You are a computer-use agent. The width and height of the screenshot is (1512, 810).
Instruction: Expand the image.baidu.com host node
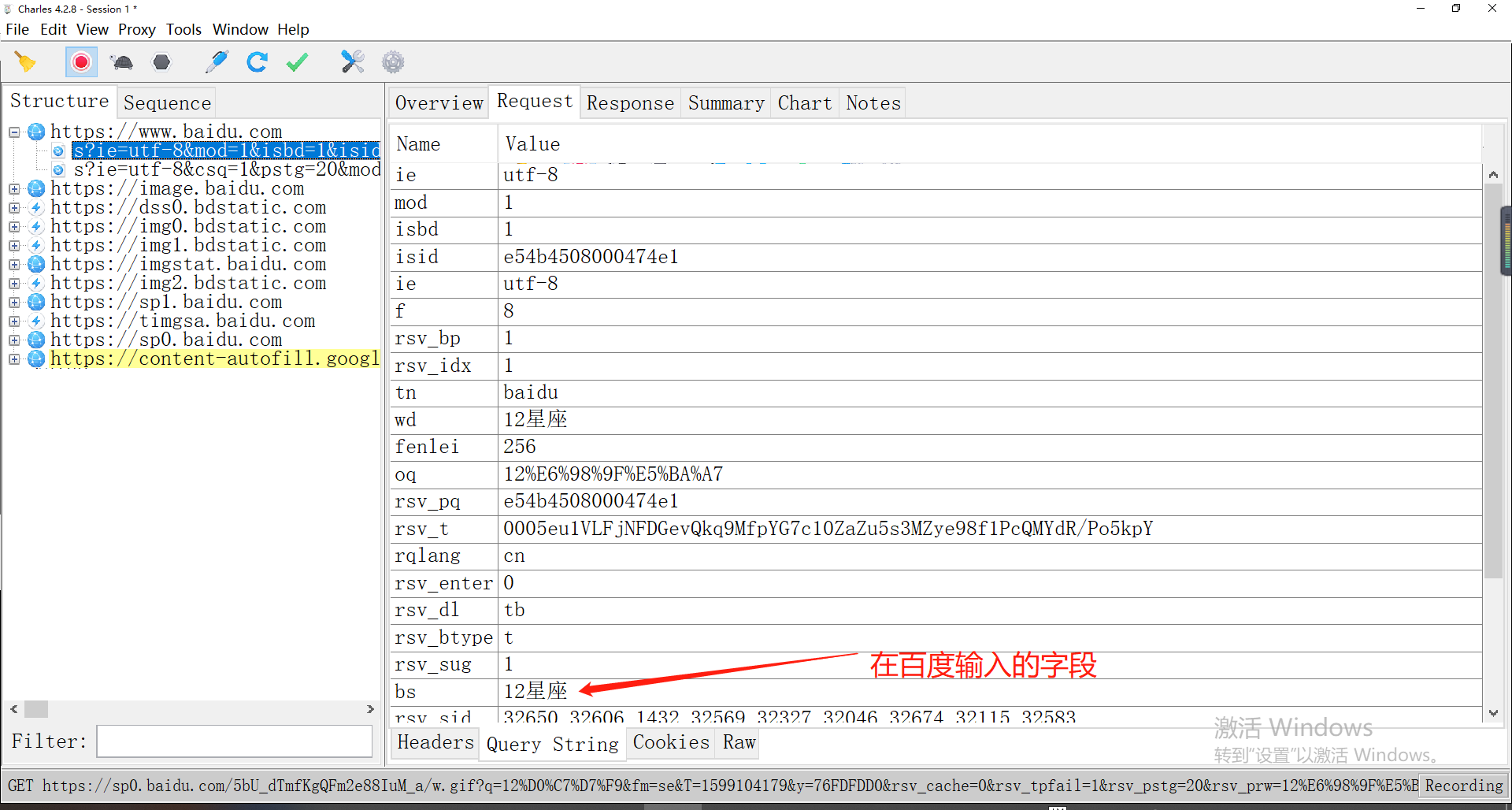click(14, 189)
